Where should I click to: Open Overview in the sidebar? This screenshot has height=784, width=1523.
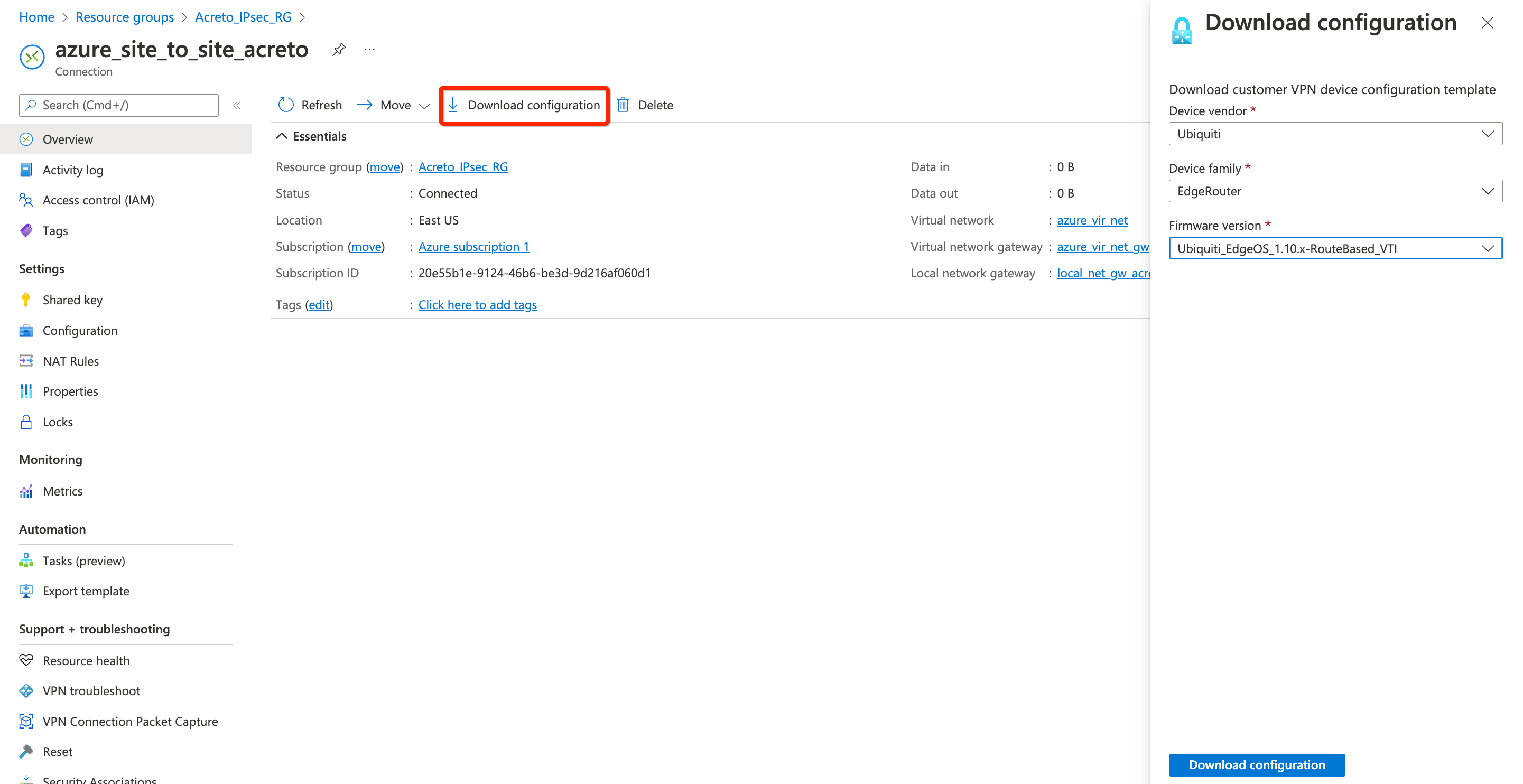click(x=126, y=139)
